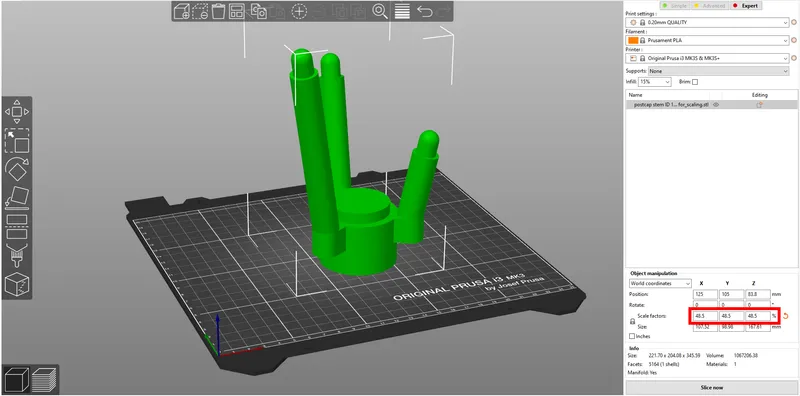Enable the Inches checkbox
The width and height of the screenshot is (800, 396).
[x=632, y=336]
